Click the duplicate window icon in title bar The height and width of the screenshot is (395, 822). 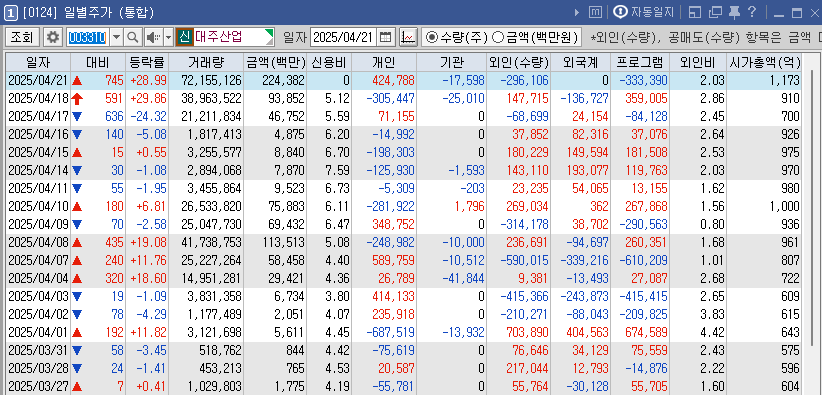pos(715,12)
